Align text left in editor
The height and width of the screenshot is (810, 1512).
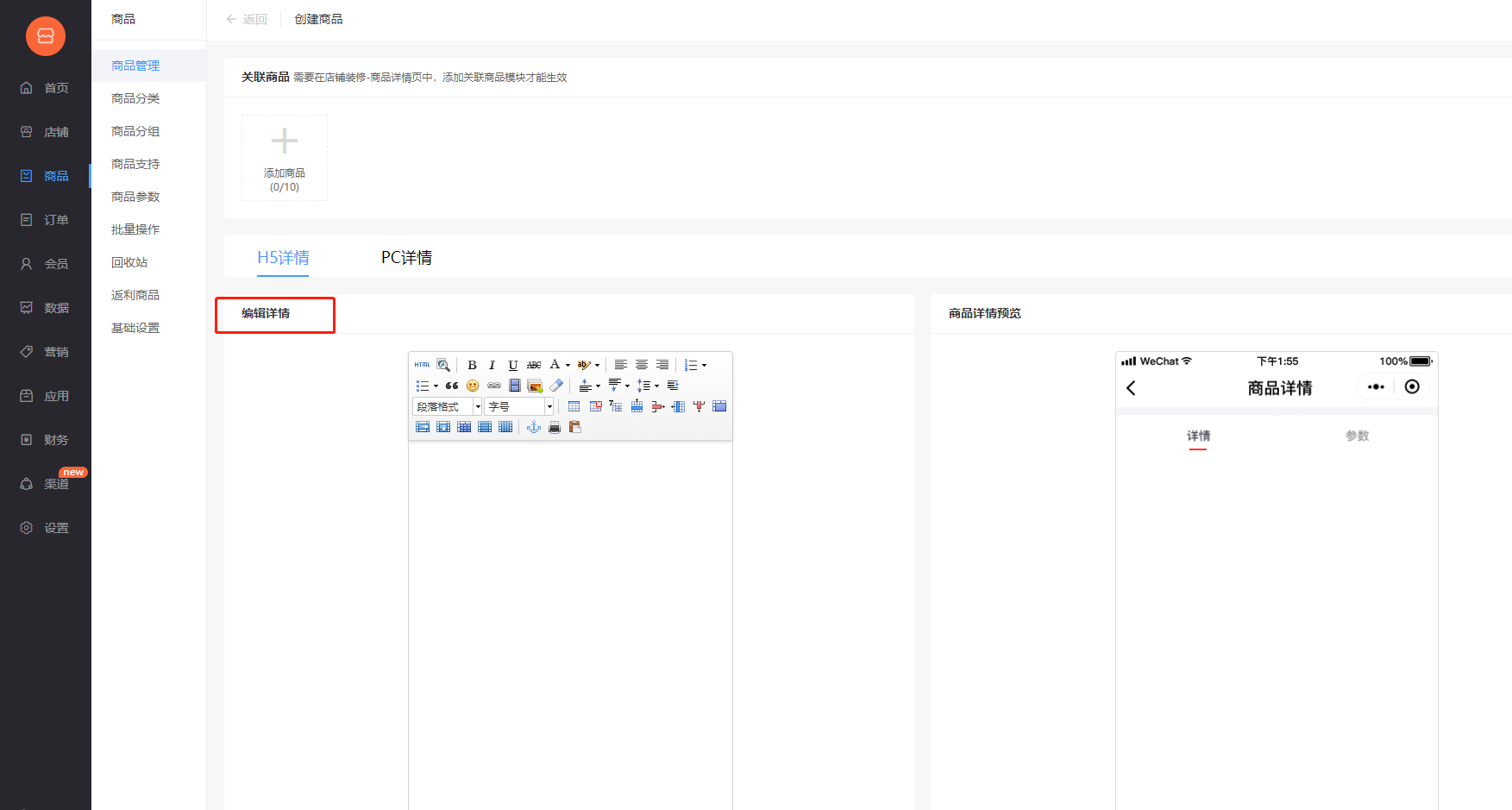pos(621,365)
